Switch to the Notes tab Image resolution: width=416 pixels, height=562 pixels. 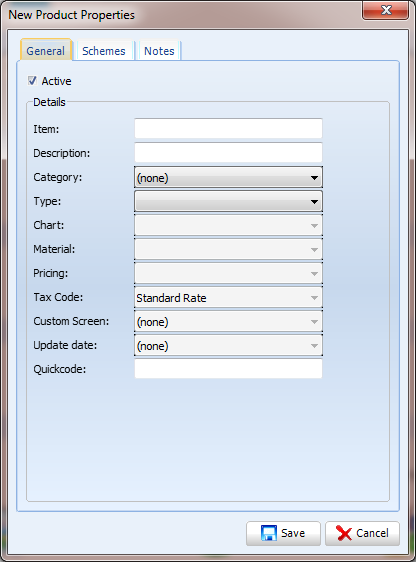(159, 51)
